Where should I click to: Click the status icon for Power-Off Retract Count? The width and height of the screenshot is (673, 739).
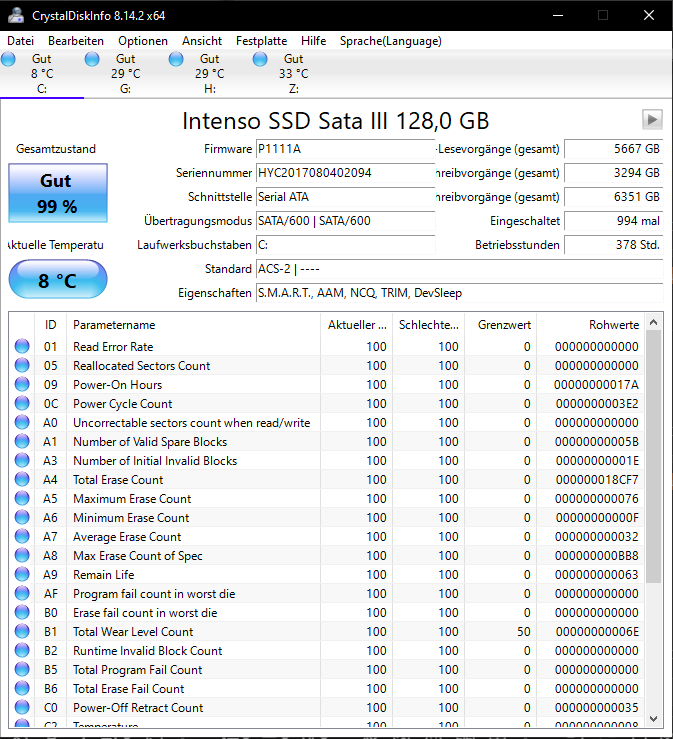[22, 707]
